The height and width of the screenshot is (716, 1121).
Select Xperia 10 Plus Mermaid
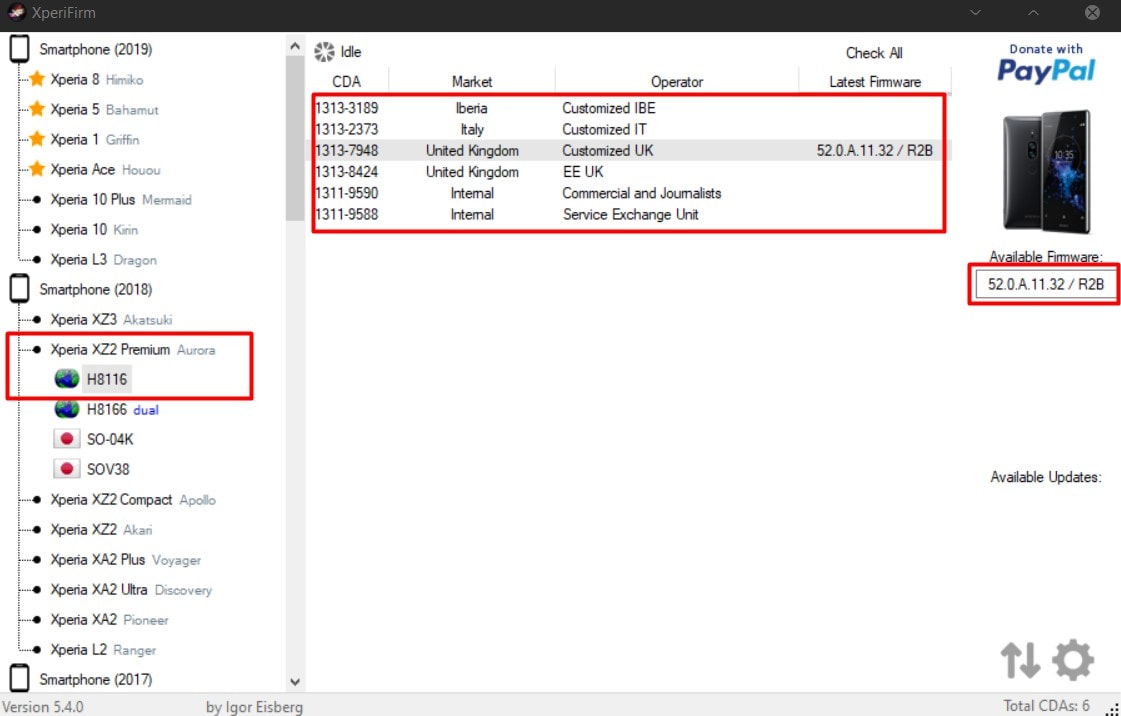121,199
